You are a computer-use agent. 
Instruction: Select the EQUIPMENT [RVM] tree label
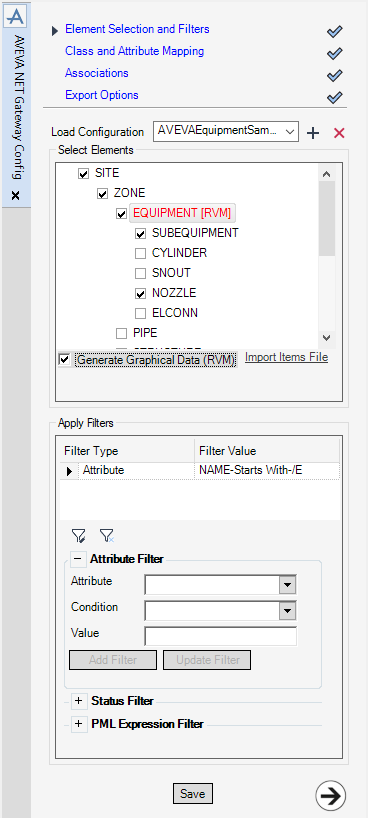pos(182,213)
